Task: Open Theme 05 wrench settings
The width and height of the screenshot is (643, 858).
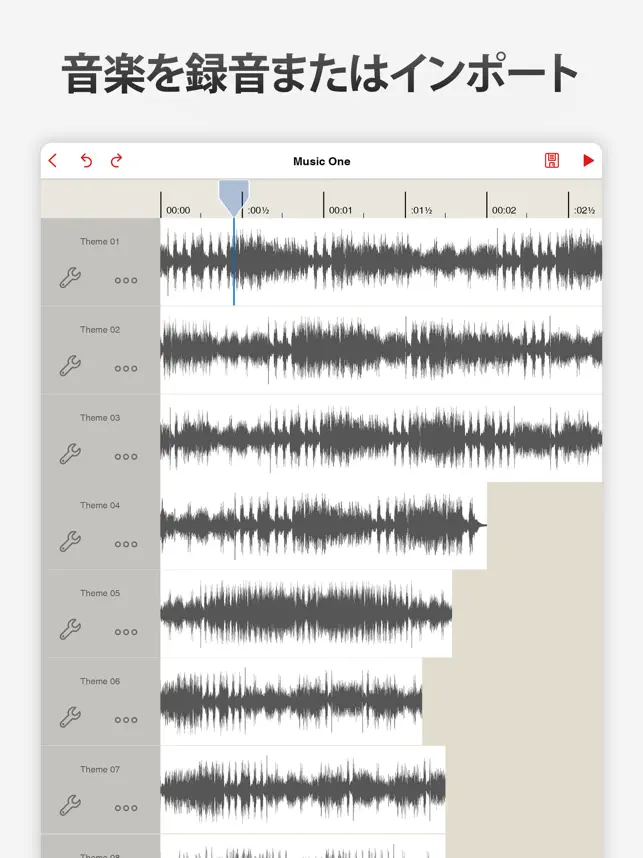Action: click(x=70, y=629)
